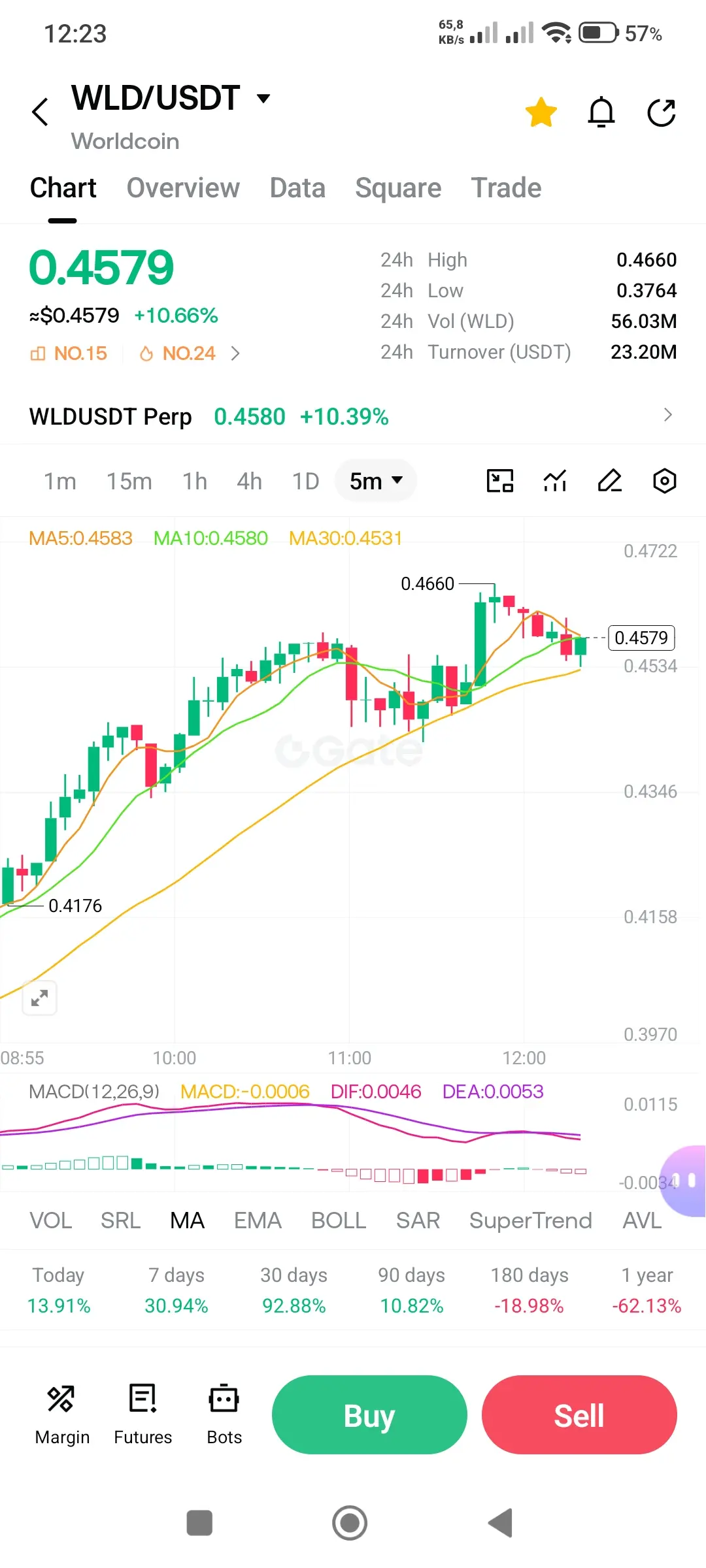Tap chevron at the Perp row end

click(667, 415)
